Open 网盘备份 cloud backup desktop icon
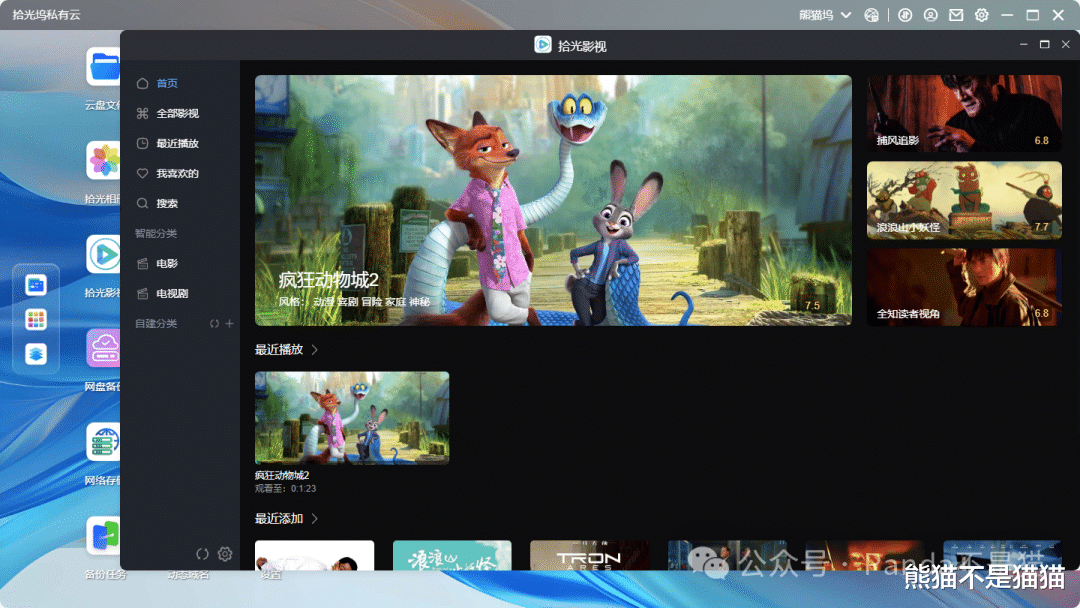The width and height of the screenshot is (1080, 608). (x=103, y=348)
